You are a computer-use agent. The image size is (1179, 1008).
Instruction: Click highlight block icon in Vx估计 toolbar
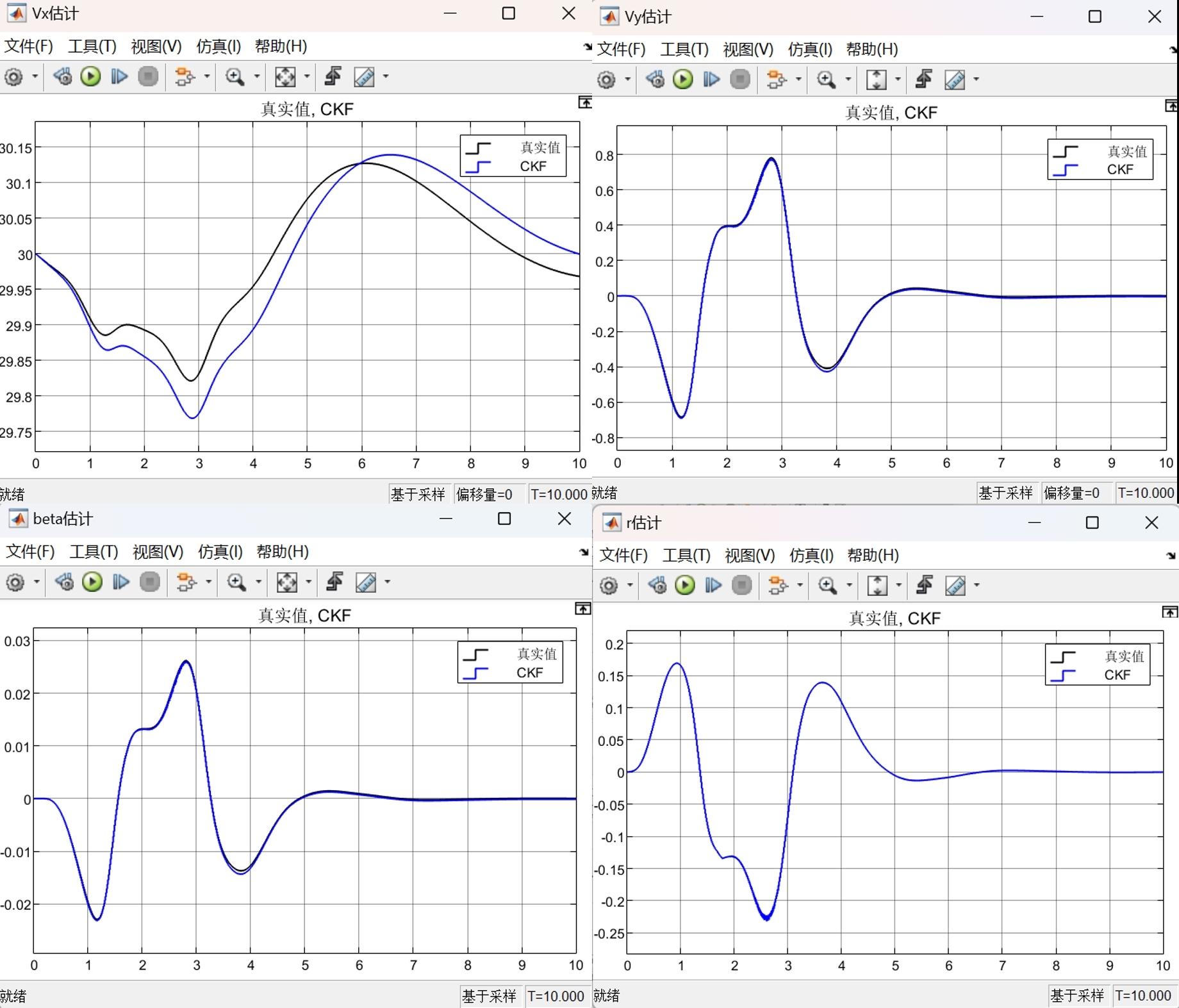pos(185,77)
